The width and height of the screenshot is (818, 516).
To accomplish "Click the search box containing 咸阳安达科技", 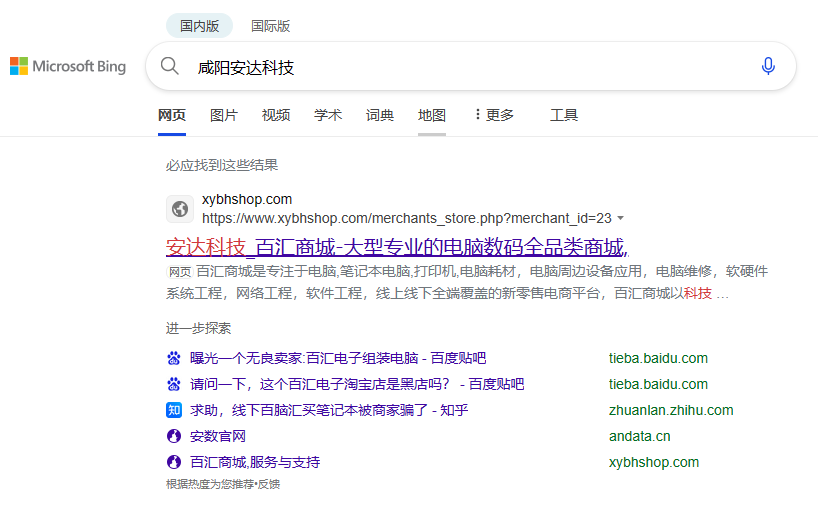I will click(x=471, y=66).
